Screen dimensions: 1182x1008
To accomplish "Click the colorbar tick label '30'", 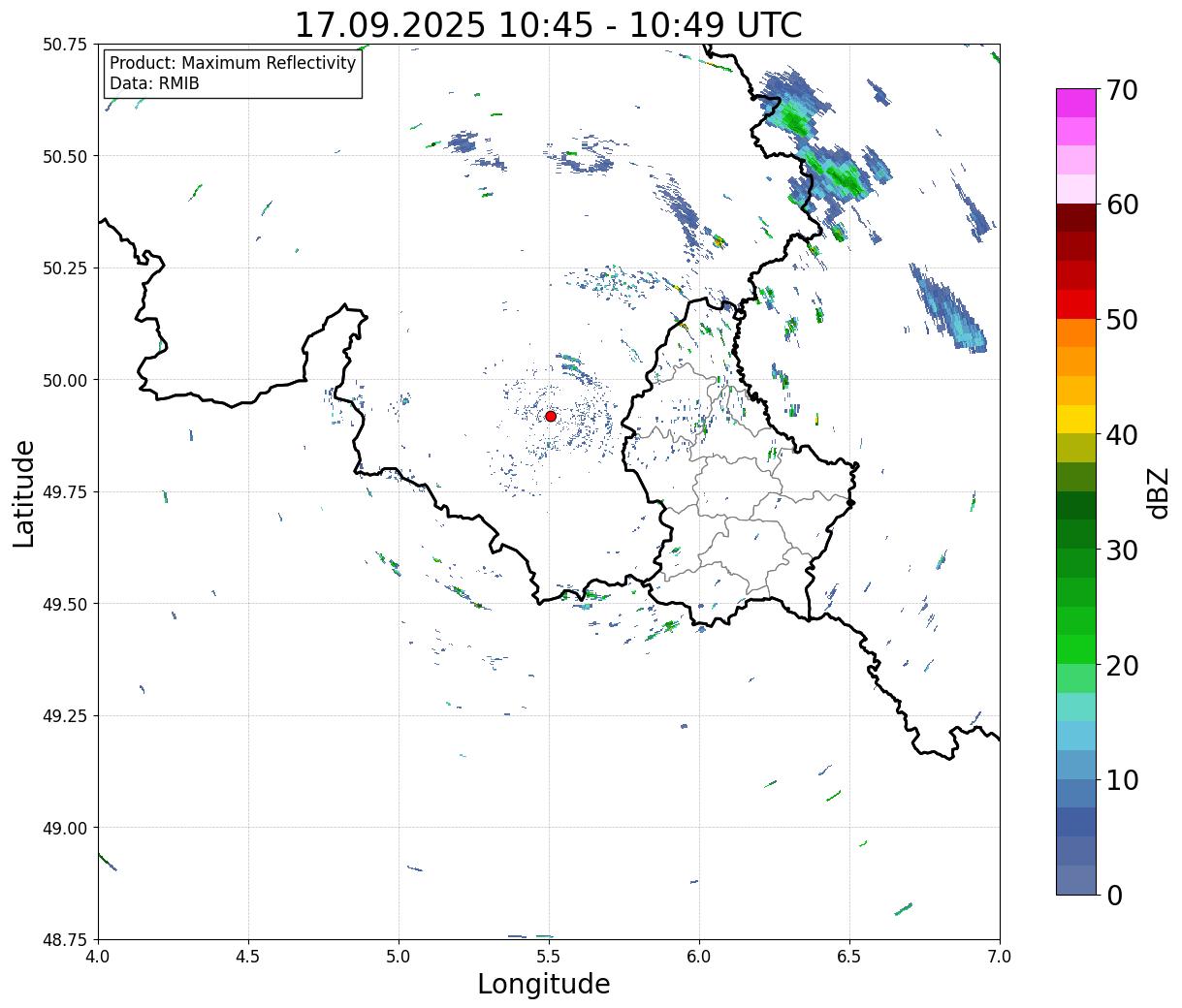I will click(x=1121, y=550).
